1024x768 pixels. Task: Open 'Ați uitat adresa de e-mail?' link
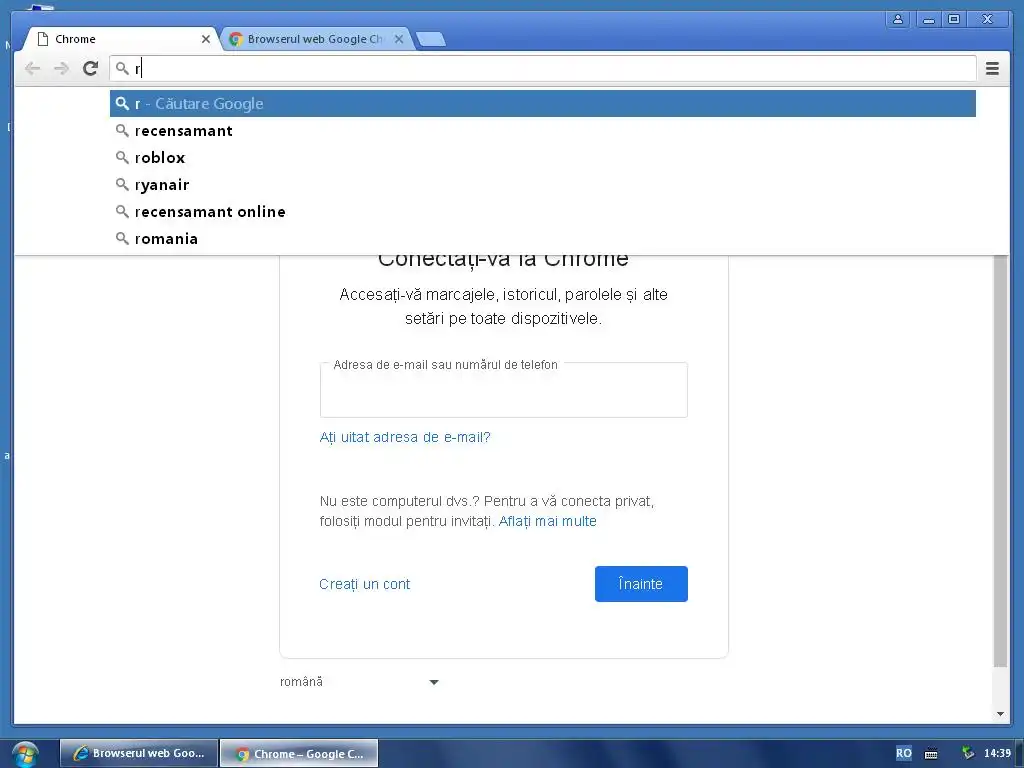[x=405, y=437]
